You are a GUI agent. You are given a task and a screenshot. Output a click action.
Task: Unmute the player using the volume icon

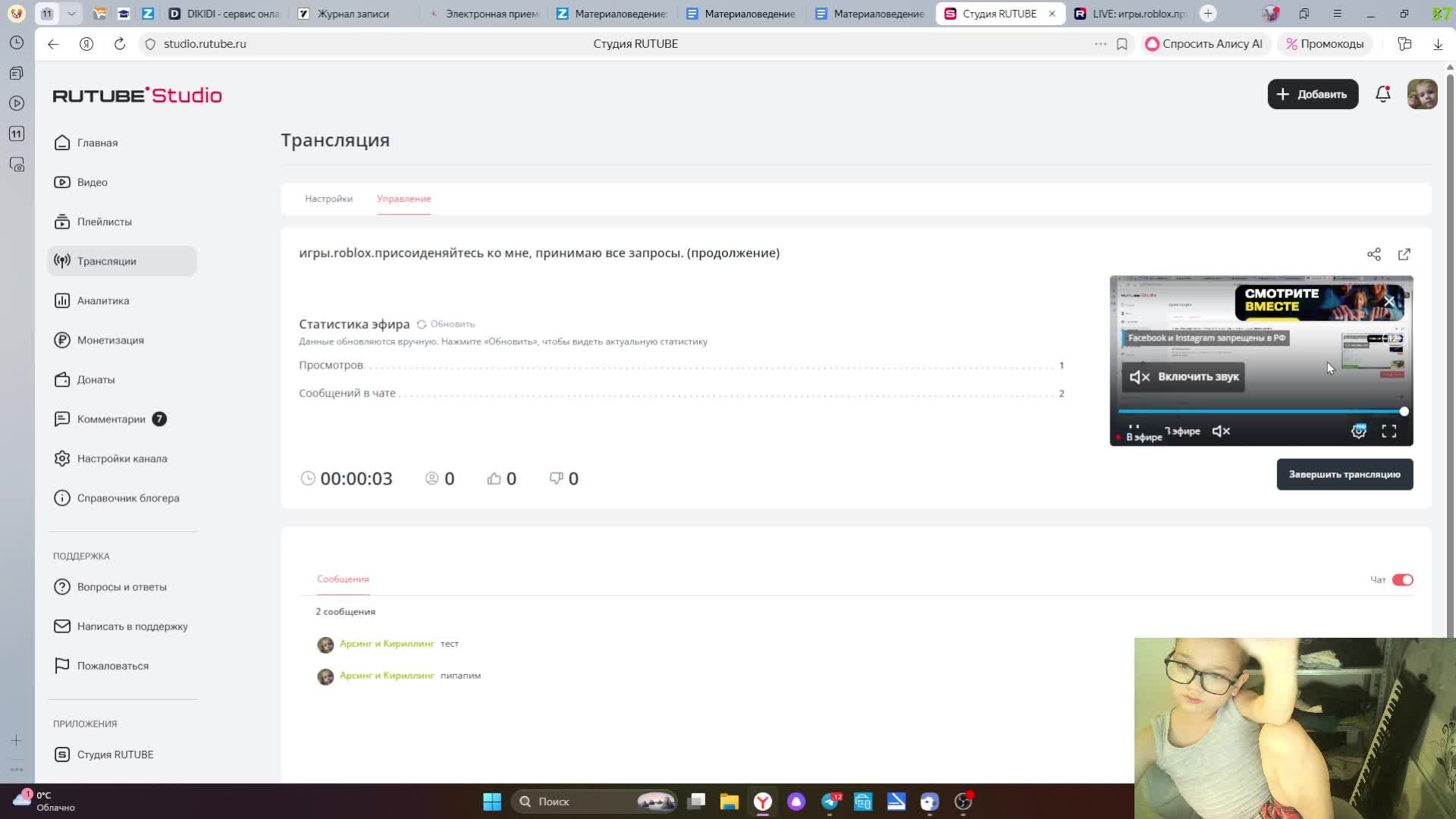(1221, 431)
